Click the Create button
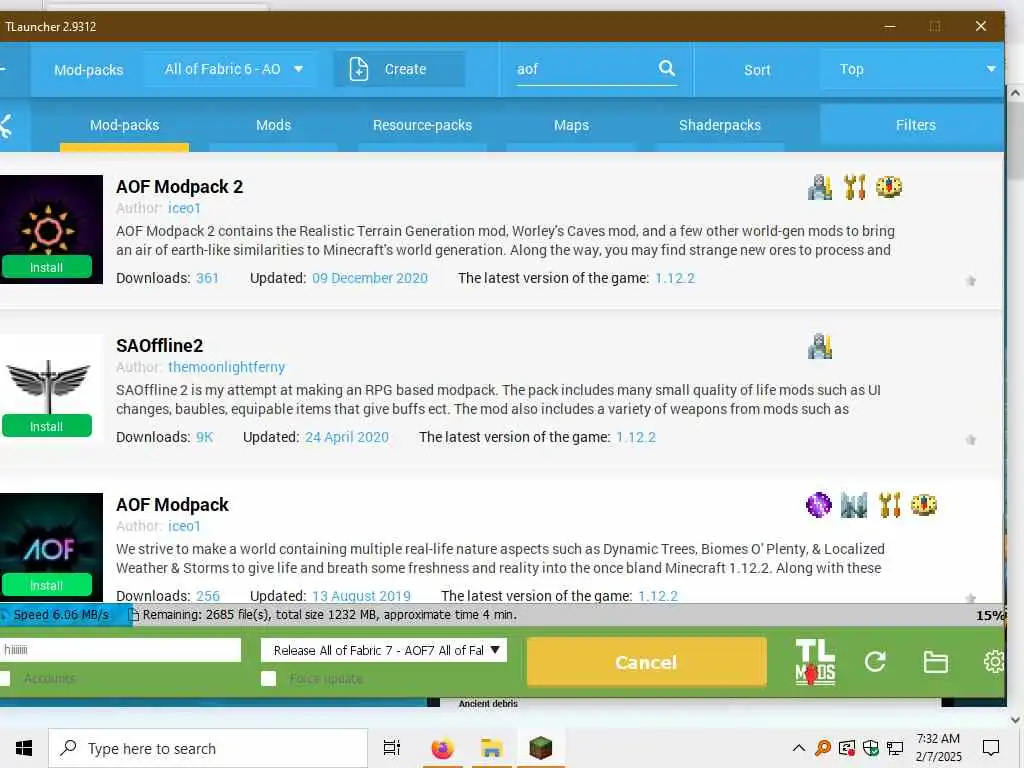 coord(399,69)
